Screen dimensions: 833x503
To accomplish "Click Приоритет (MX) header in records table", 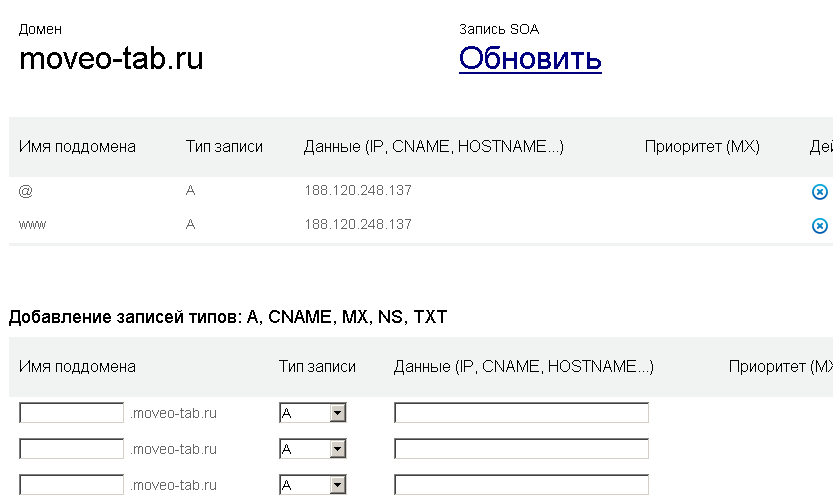I will pyautogui.click(x=702, y=147).
